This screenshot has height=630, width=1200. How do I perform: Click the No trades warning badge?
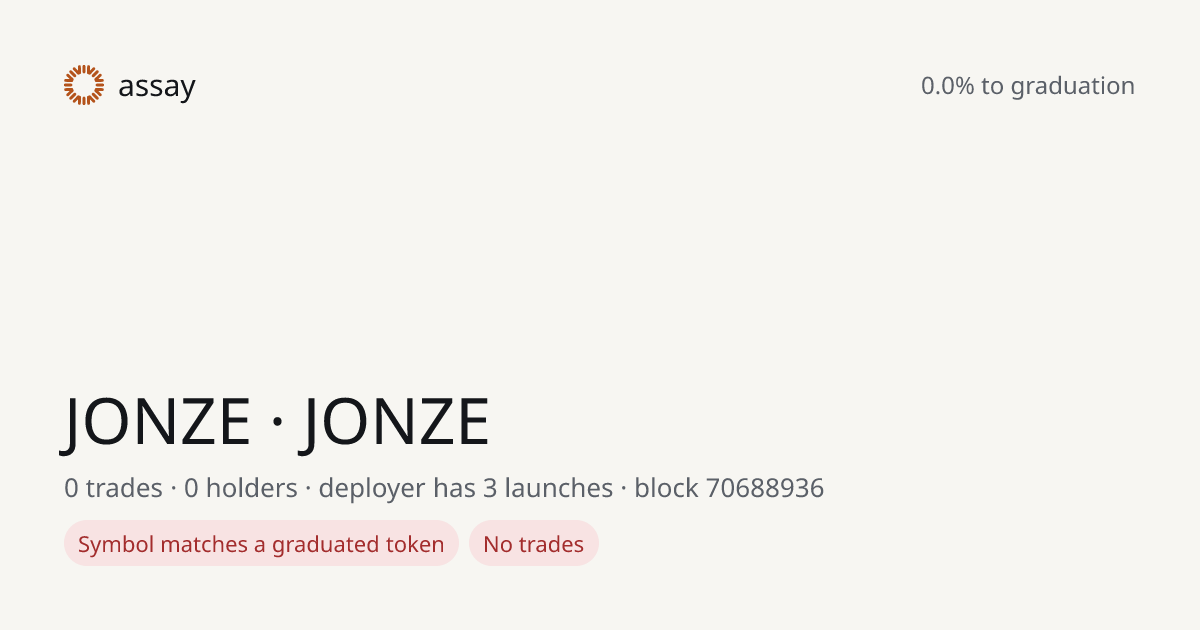point(534,544)
